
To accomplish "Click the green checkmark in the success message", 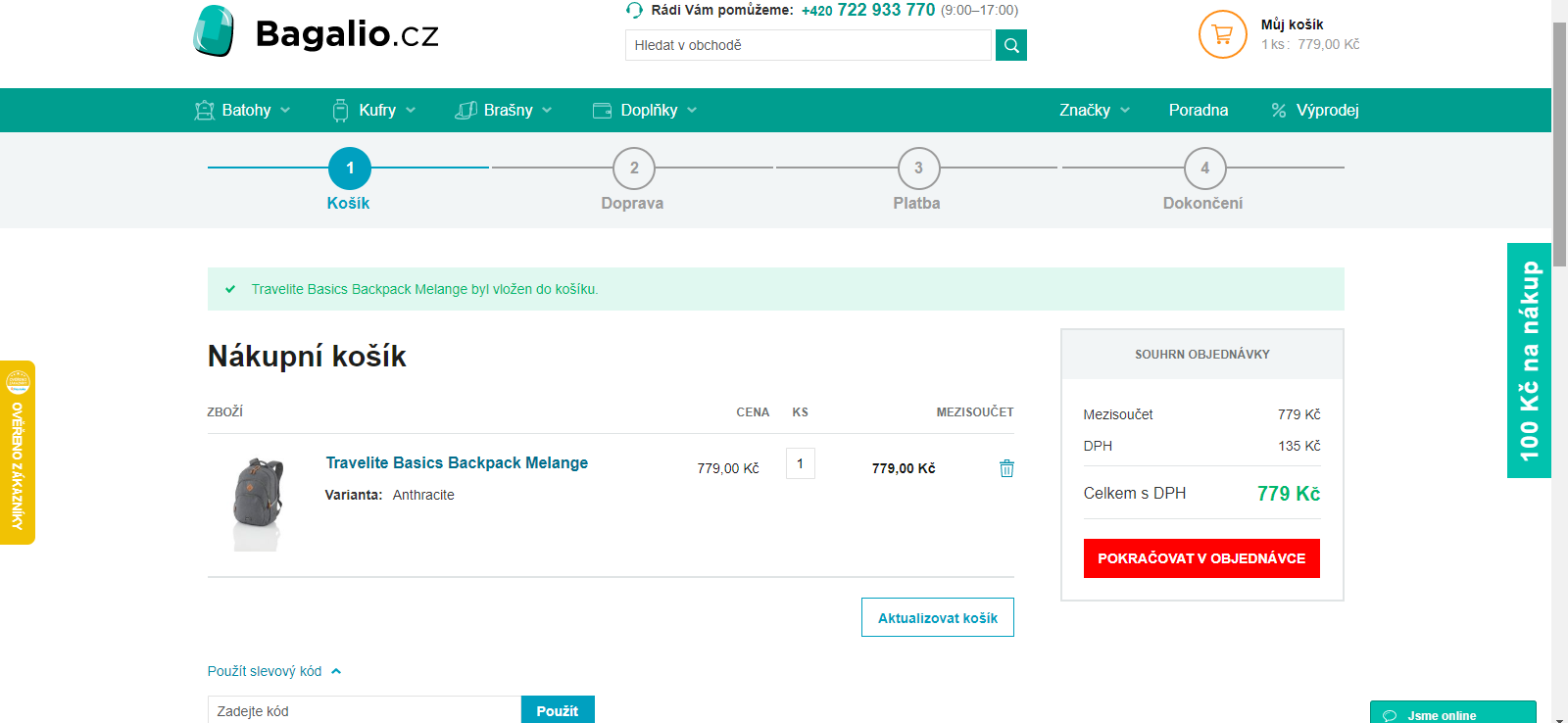I will tap(230, 289).
